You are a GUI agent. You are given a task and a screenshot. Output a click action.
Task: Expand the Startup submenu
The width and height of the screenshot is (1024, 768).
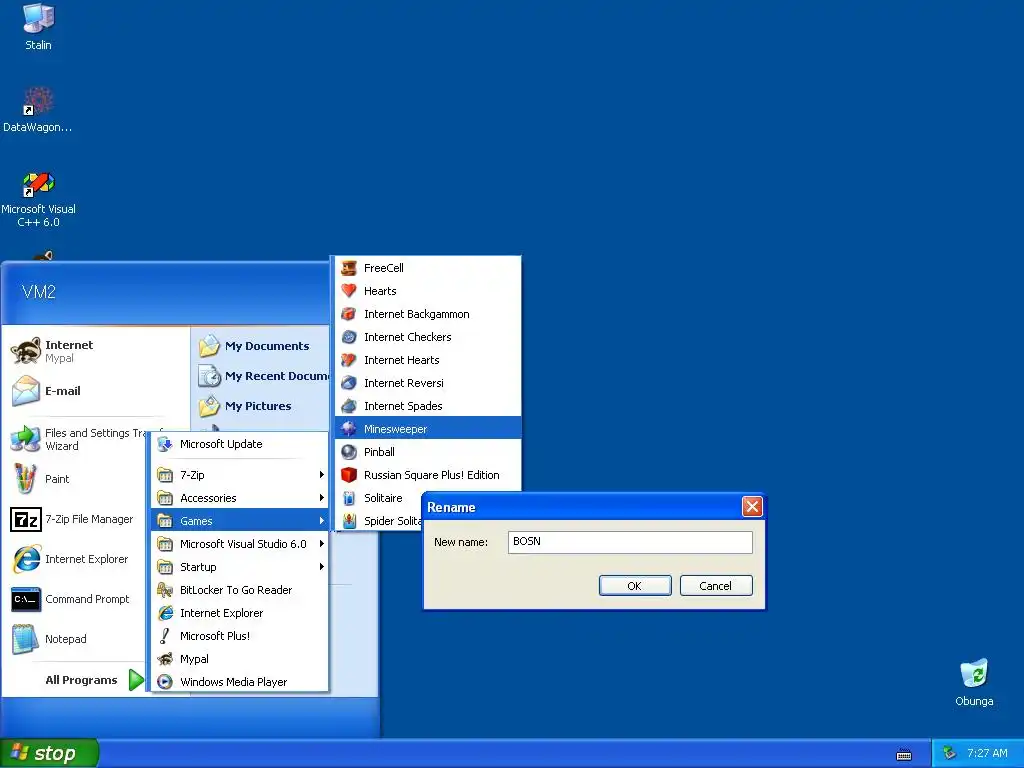(x=240, y=567)
